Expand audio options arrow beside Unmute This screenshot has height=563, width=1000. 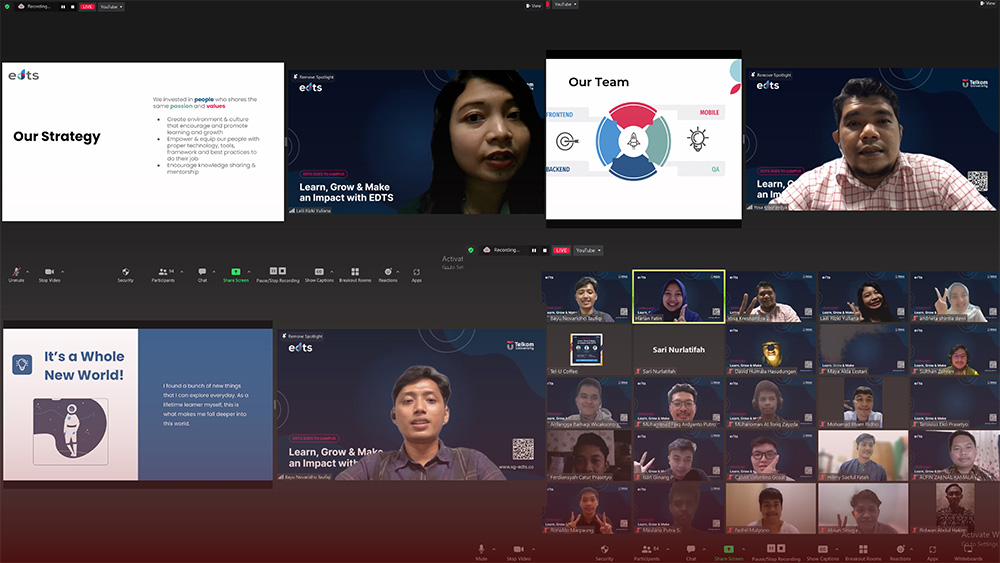tap(27, 270)
